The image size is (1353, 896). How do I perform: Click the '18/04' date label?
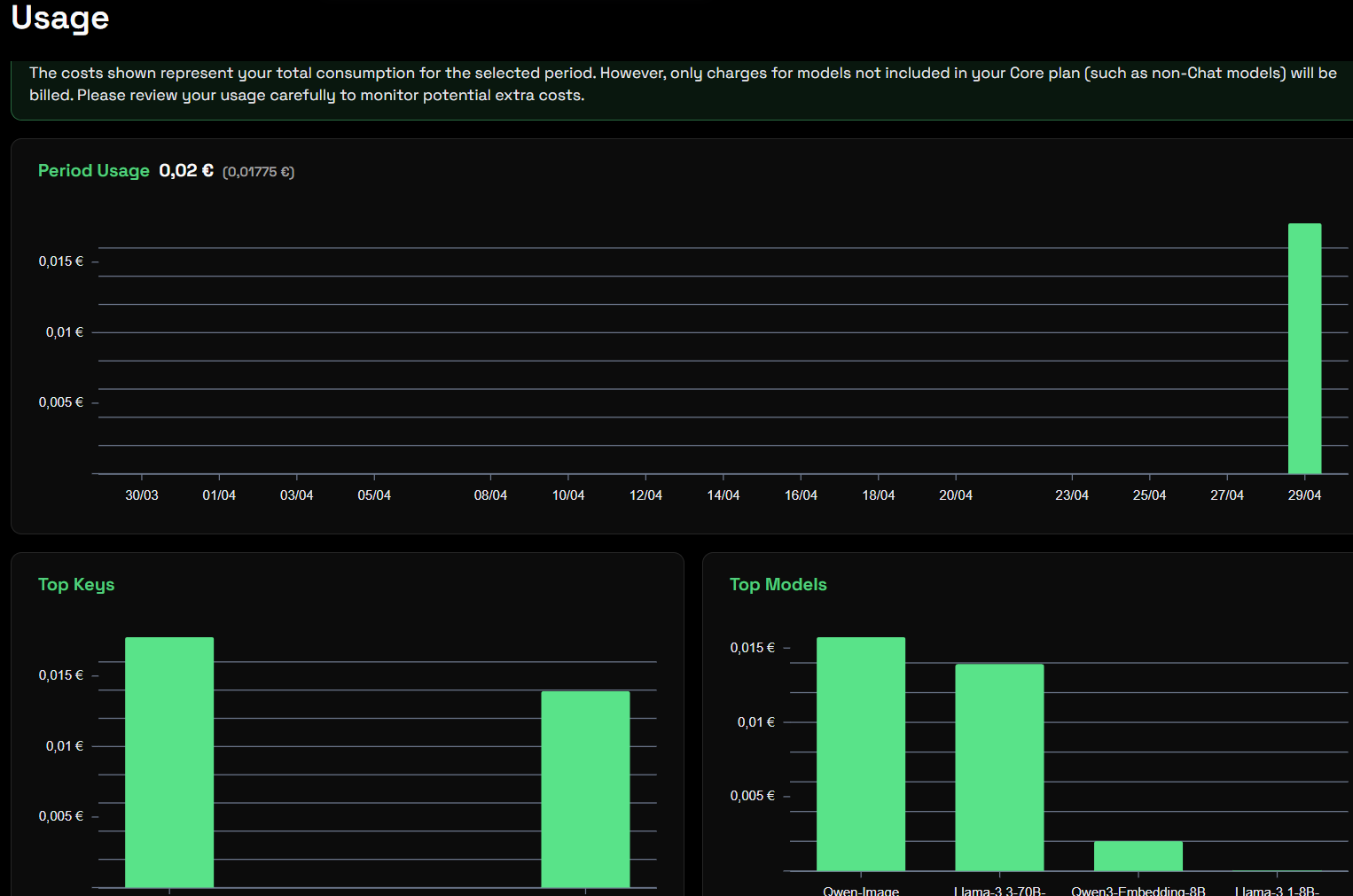[x=879, y=495]
